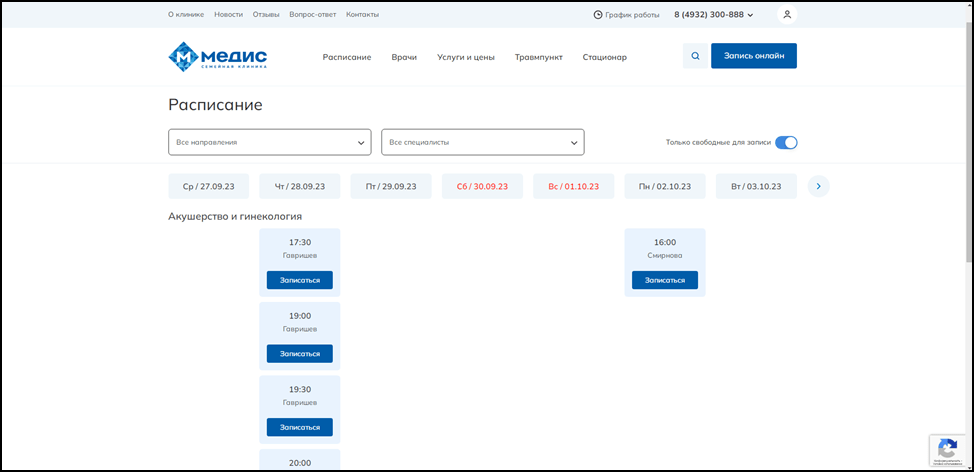The height and width of the screenshot is (472, 974).
Task: Open the Все специалисты dropdown
Action: (x=482, y=142)
